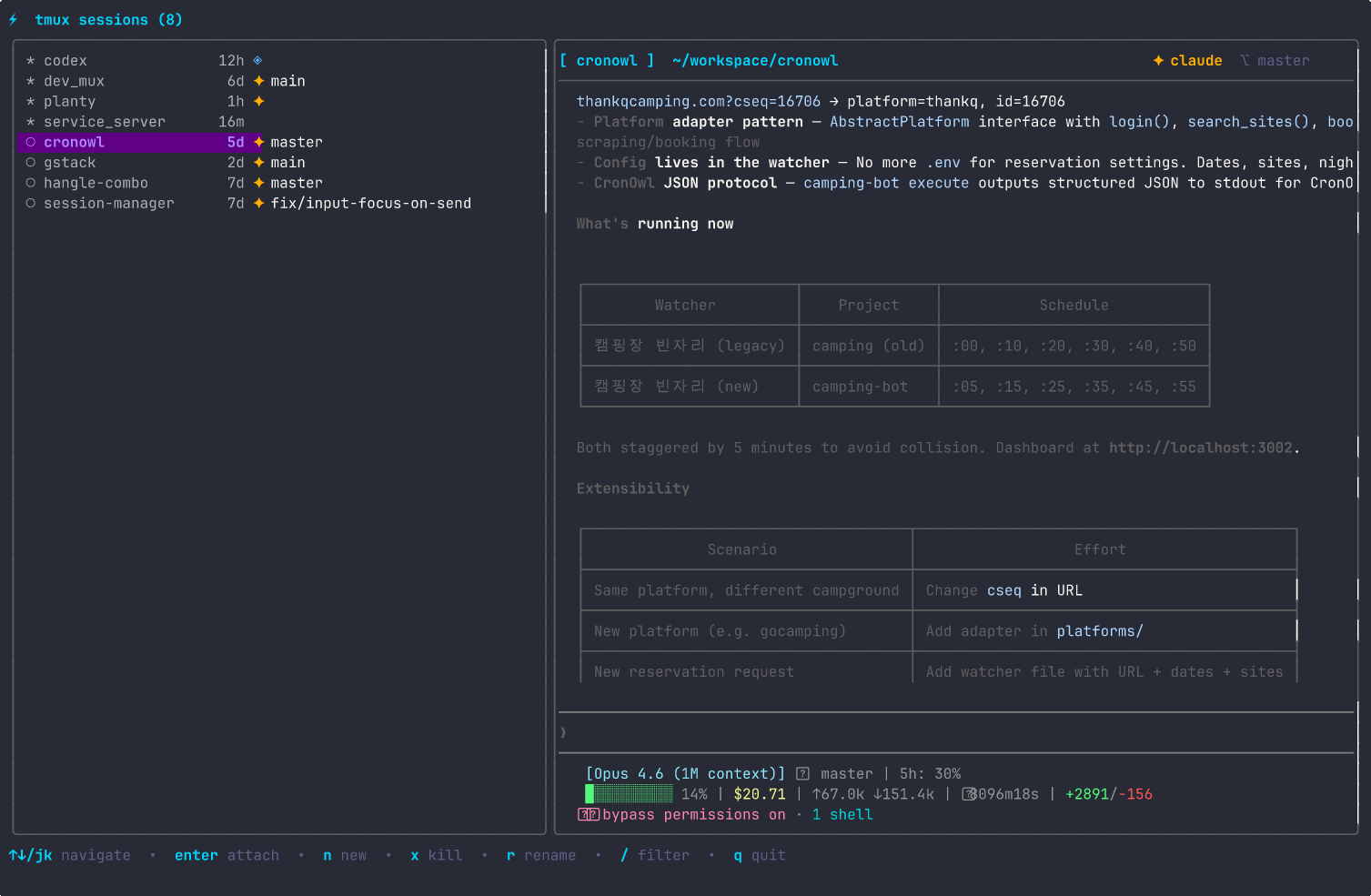This screenshot has height=896, width=1371.
Task: Click the blue diamond icon on codex row
Action: pos(257,61)
